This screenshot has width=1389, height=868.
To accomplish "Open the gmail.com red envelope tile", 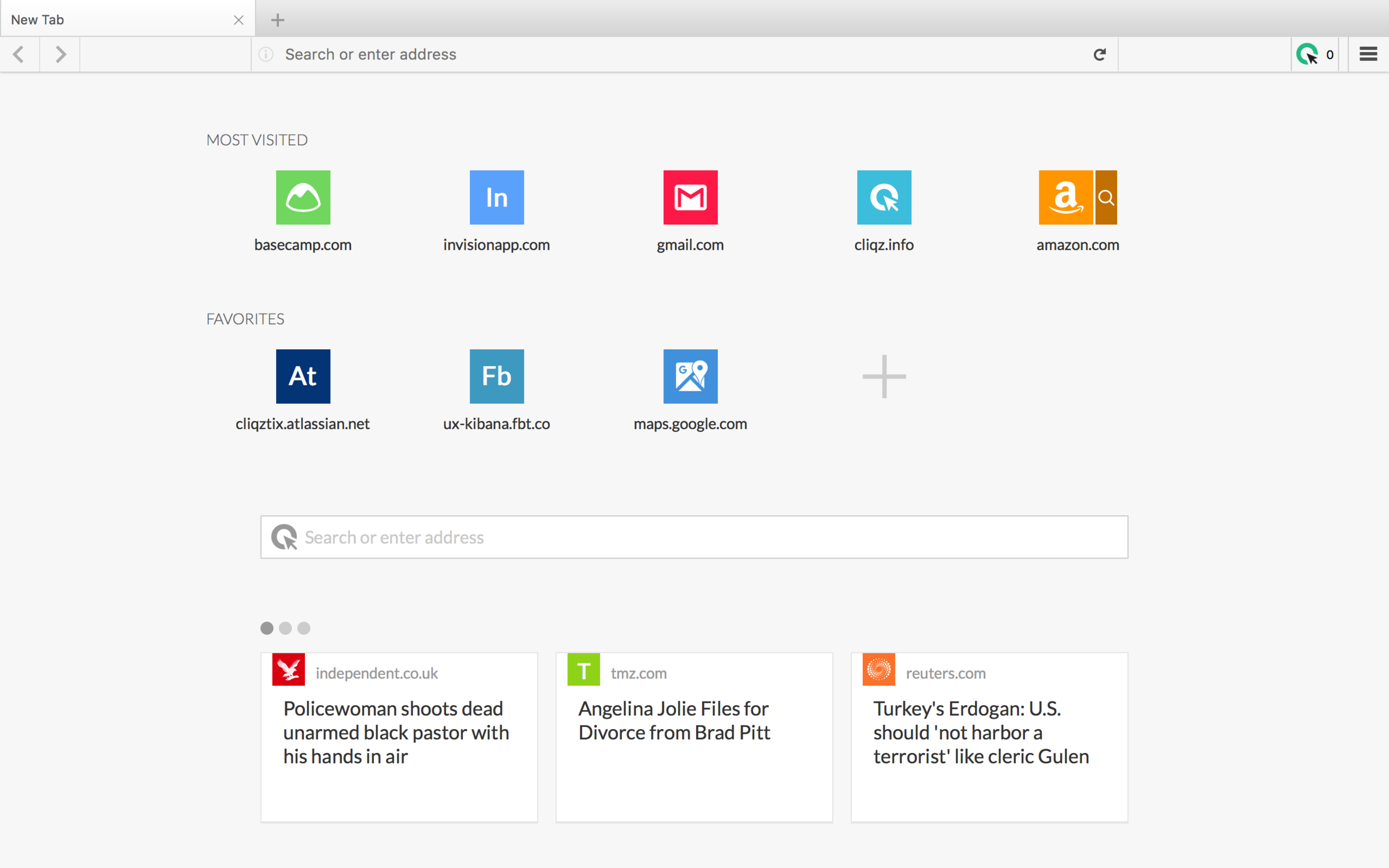I will (x=690, y=198).
